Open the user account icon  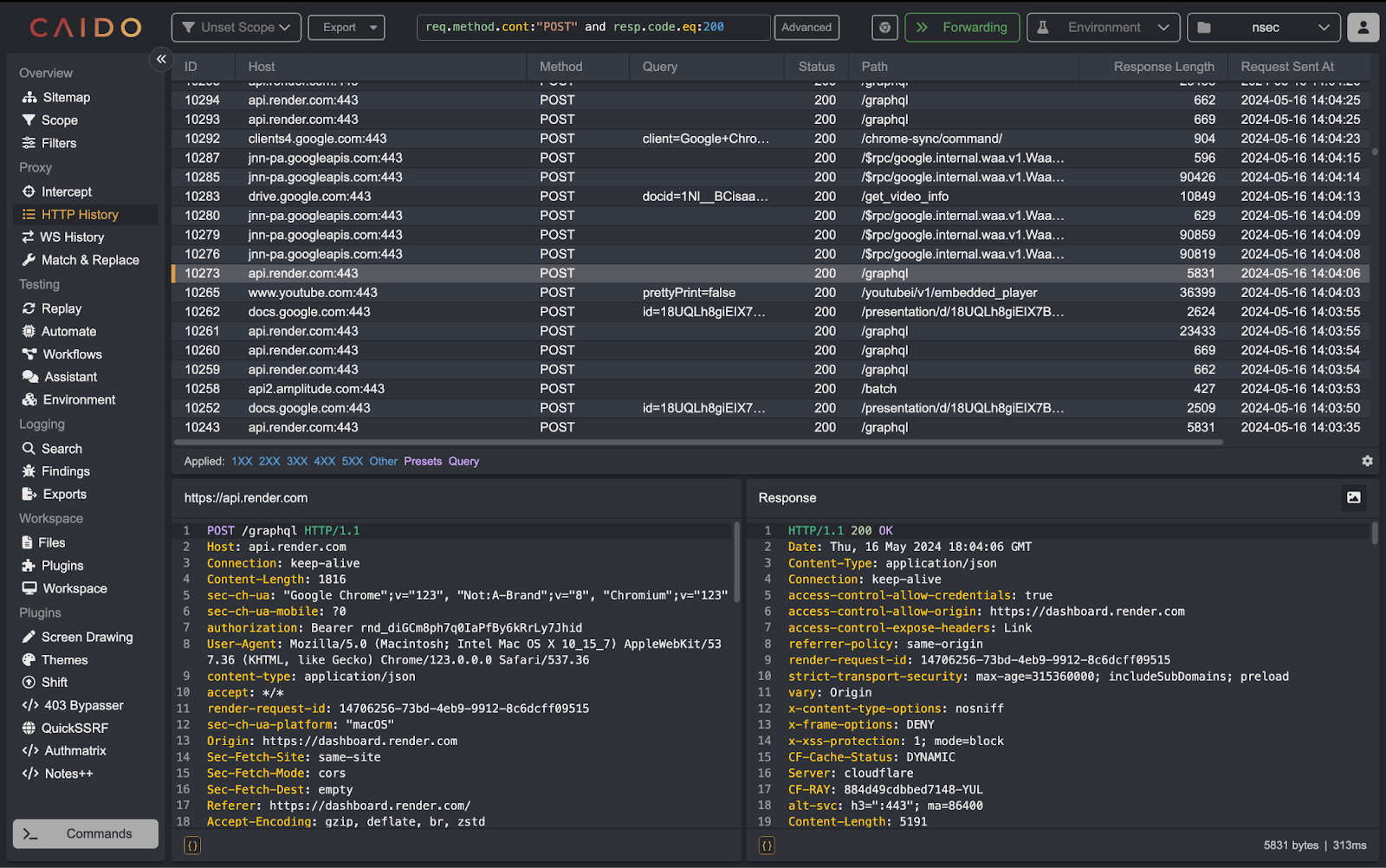1363,28
